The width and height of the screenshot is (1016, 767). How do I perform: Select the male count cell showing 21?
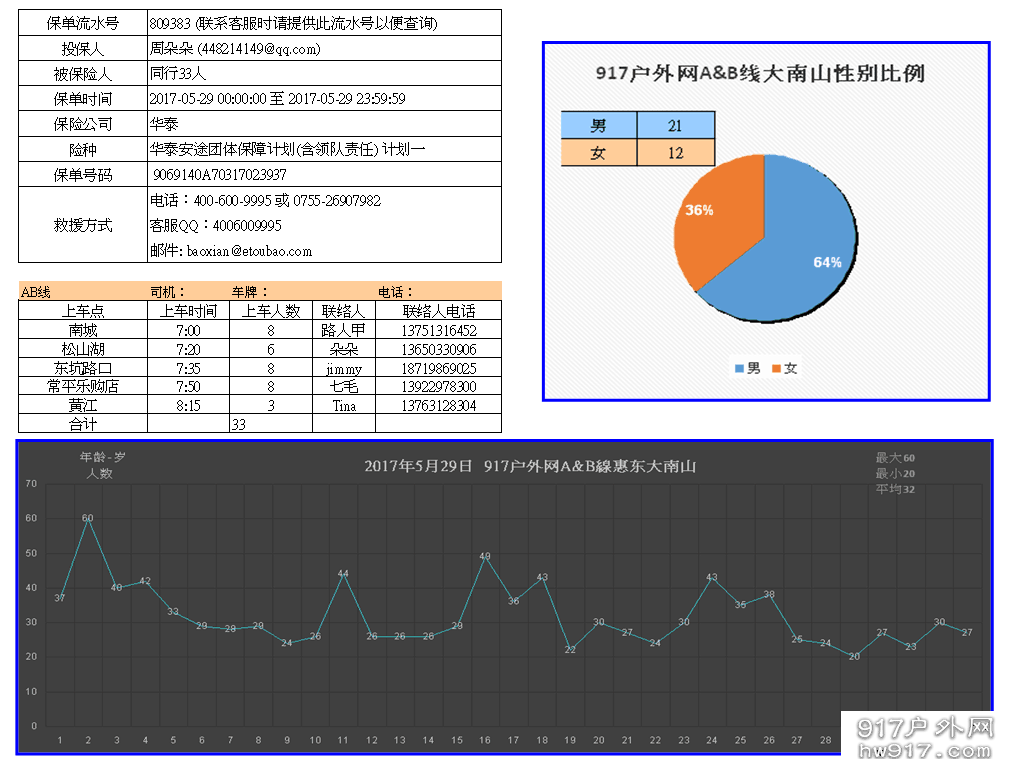coord(675,125)
